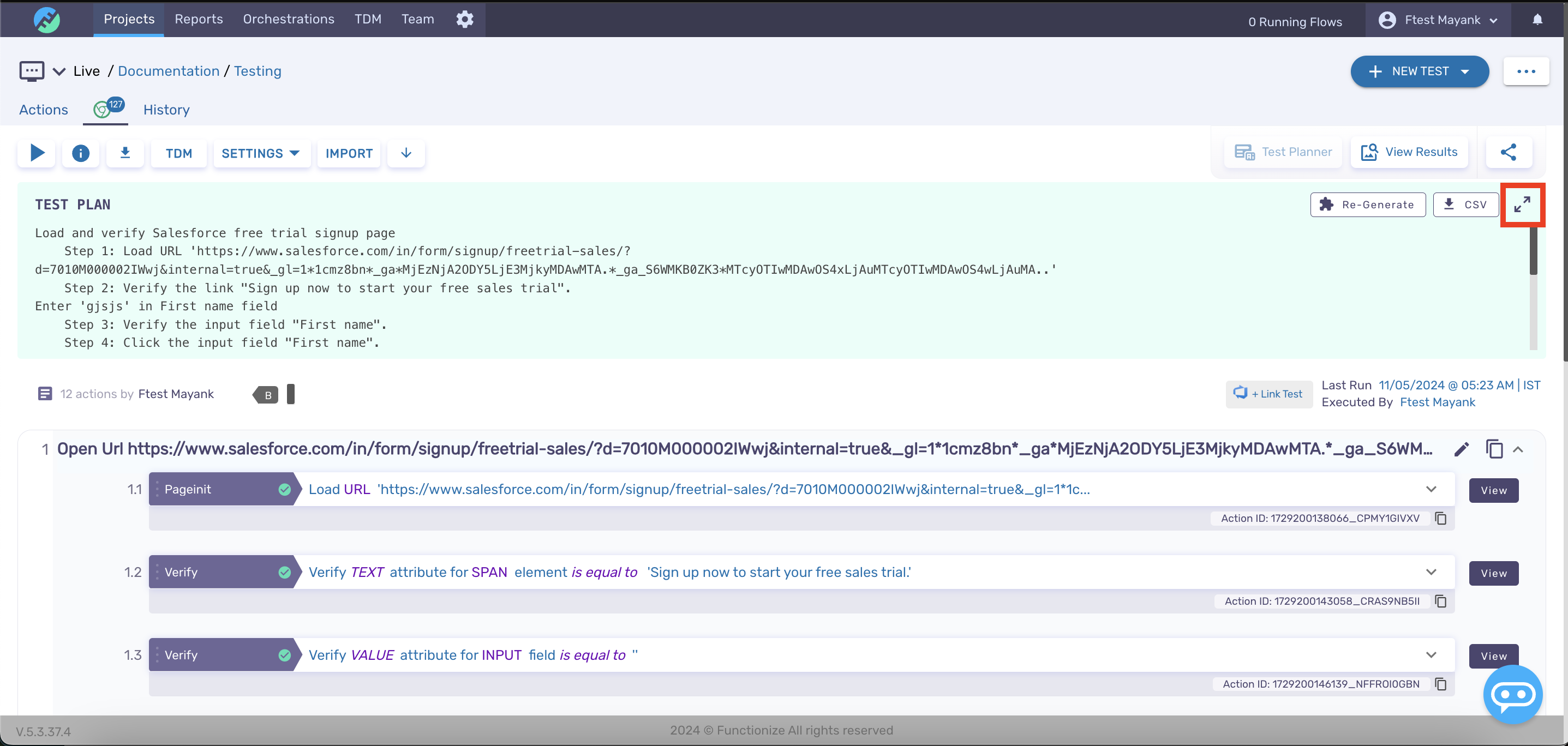Open the Team menu
The image size is (1568, 746).
417,19
